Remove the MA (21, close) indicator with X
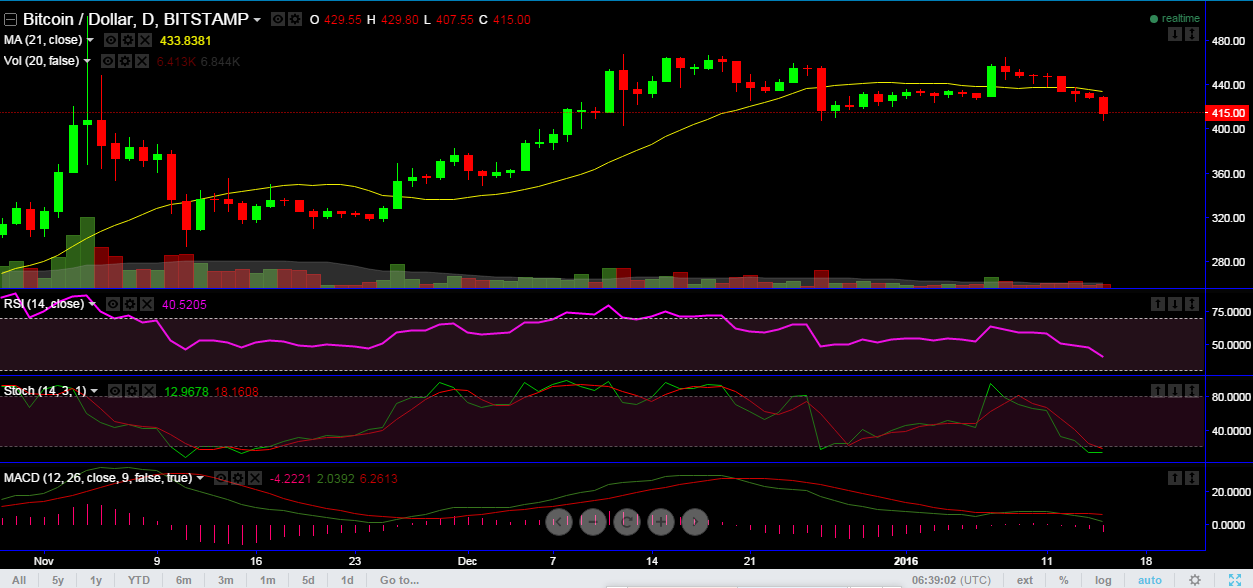The width and height of the screenshot is (1253, 588). point(143,40)
